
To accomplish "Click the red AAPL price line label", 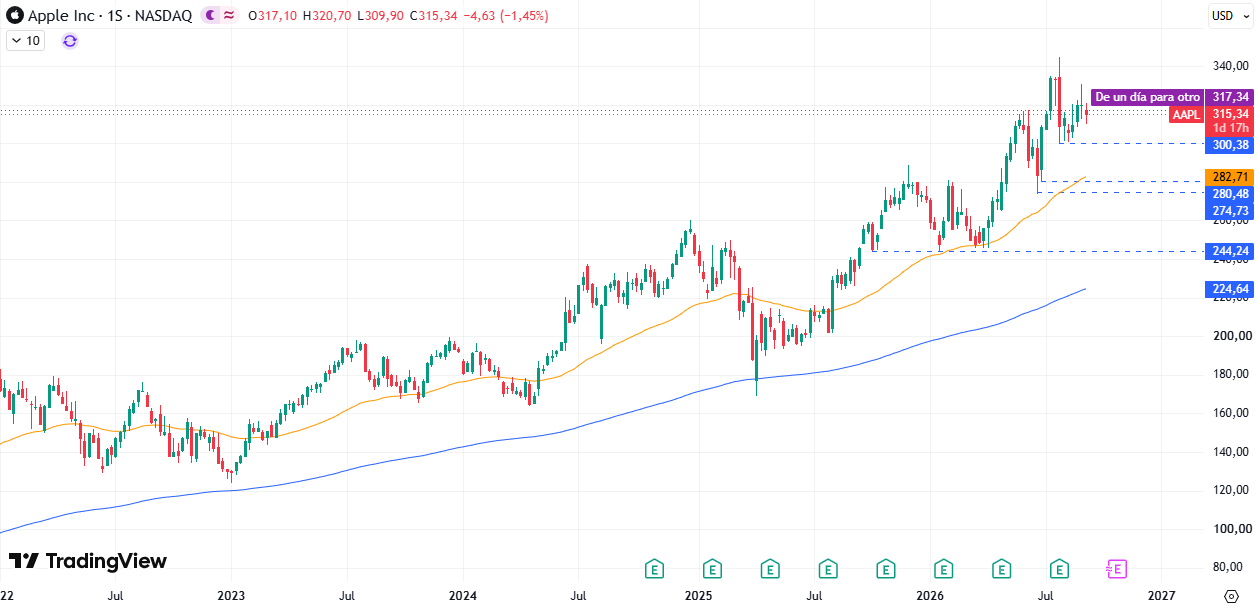I will tap(1186, 115).
